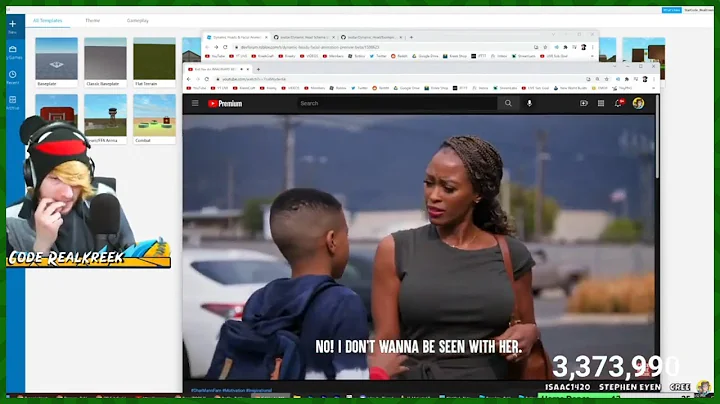Close the YouTube video tab
The height and width of the screenshot is (404, 720).
(248, 69)
